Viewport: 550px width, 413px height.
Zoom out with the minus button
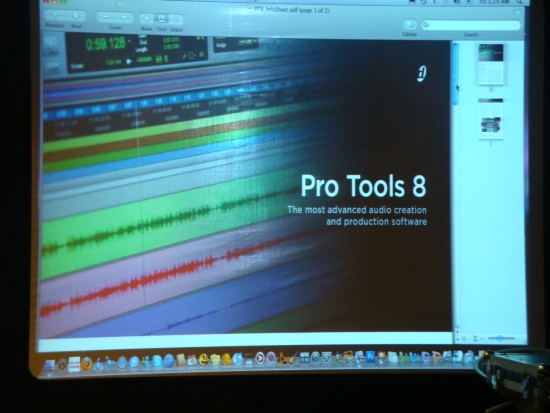click(x=105, y=17)
